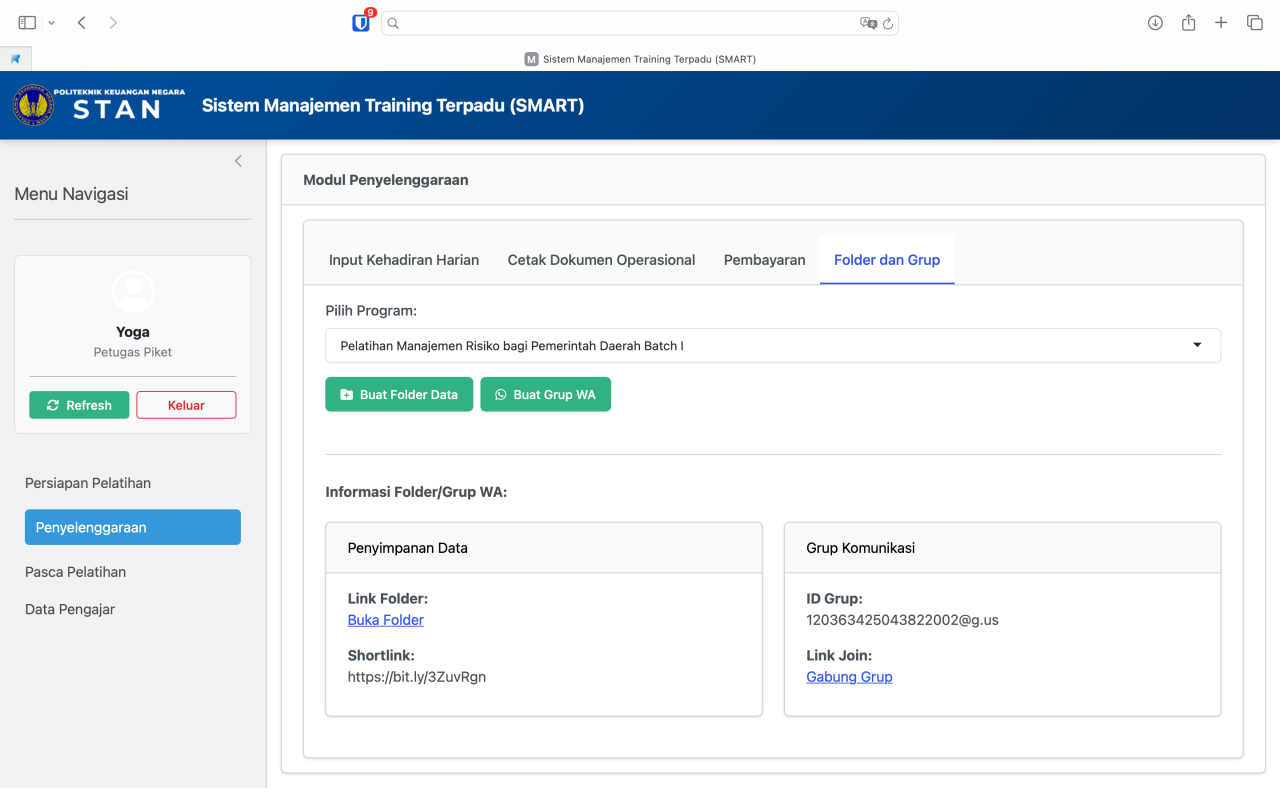Click the Bitwarden extension icon in toolbar
The image size is (1280, 800).
pos(361,23)
